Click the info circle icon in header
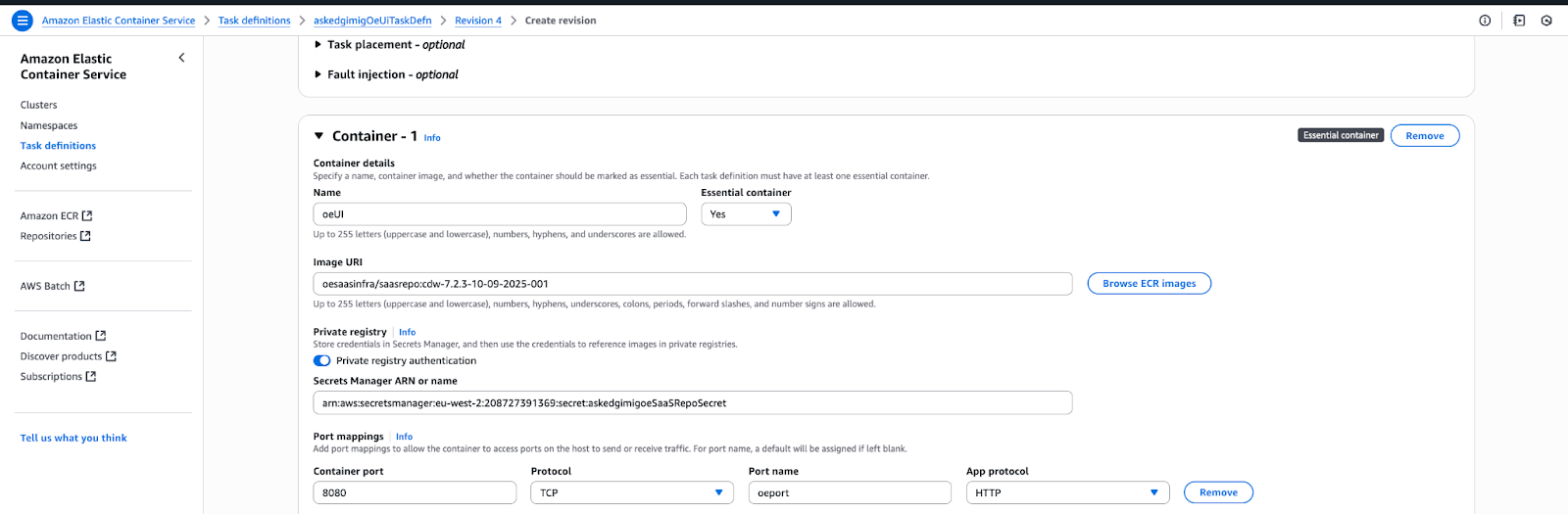Viewport: 1568px width, 514px height. pos(1485,21)
